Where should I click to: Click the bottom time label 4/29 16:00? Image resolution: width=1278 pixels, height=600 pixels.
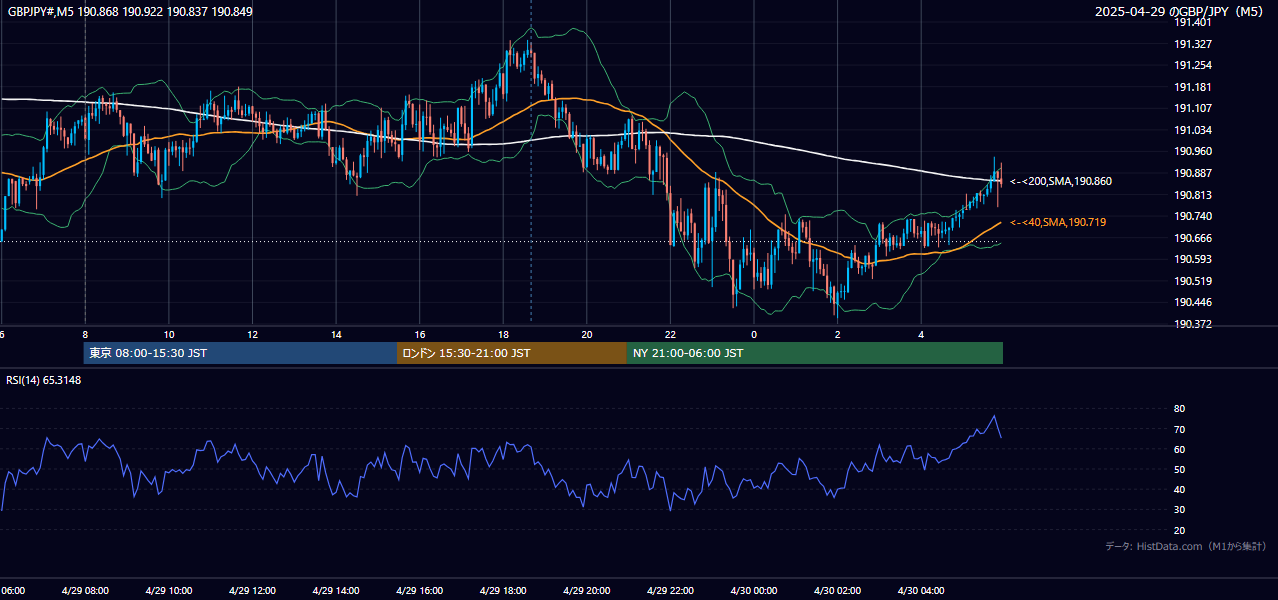point(420,591)
